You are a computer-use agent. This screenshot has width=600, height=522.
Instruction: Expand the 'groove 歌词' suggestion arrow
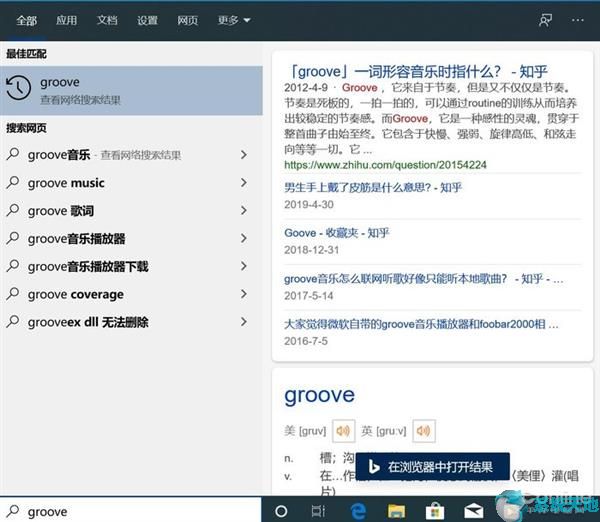pos(243,210)
